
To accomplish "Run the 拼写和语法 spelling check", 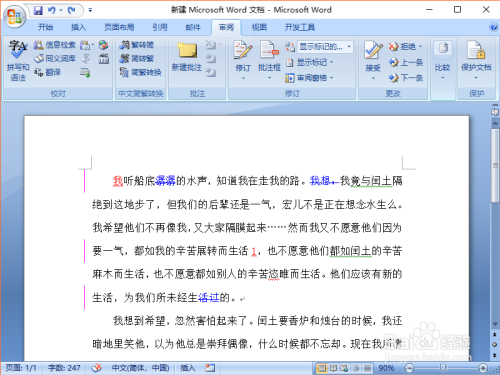I will point(18,61).
